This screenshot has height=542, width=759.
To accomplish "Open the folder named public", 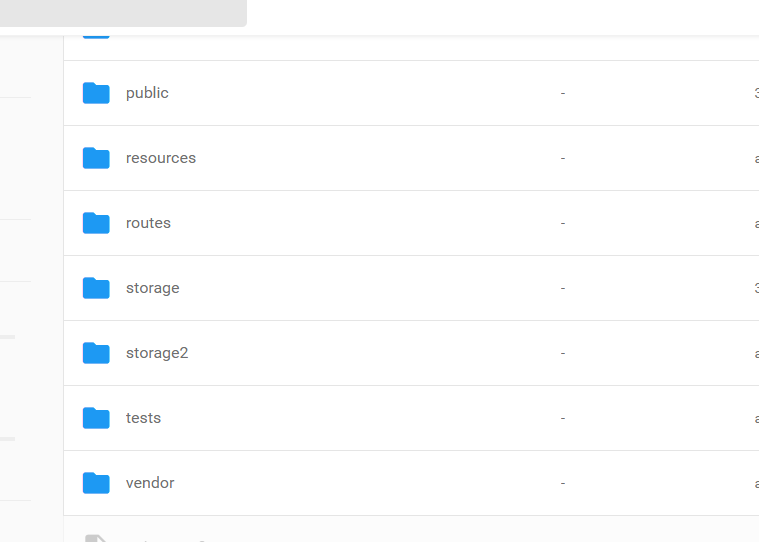I will (147, 93).
